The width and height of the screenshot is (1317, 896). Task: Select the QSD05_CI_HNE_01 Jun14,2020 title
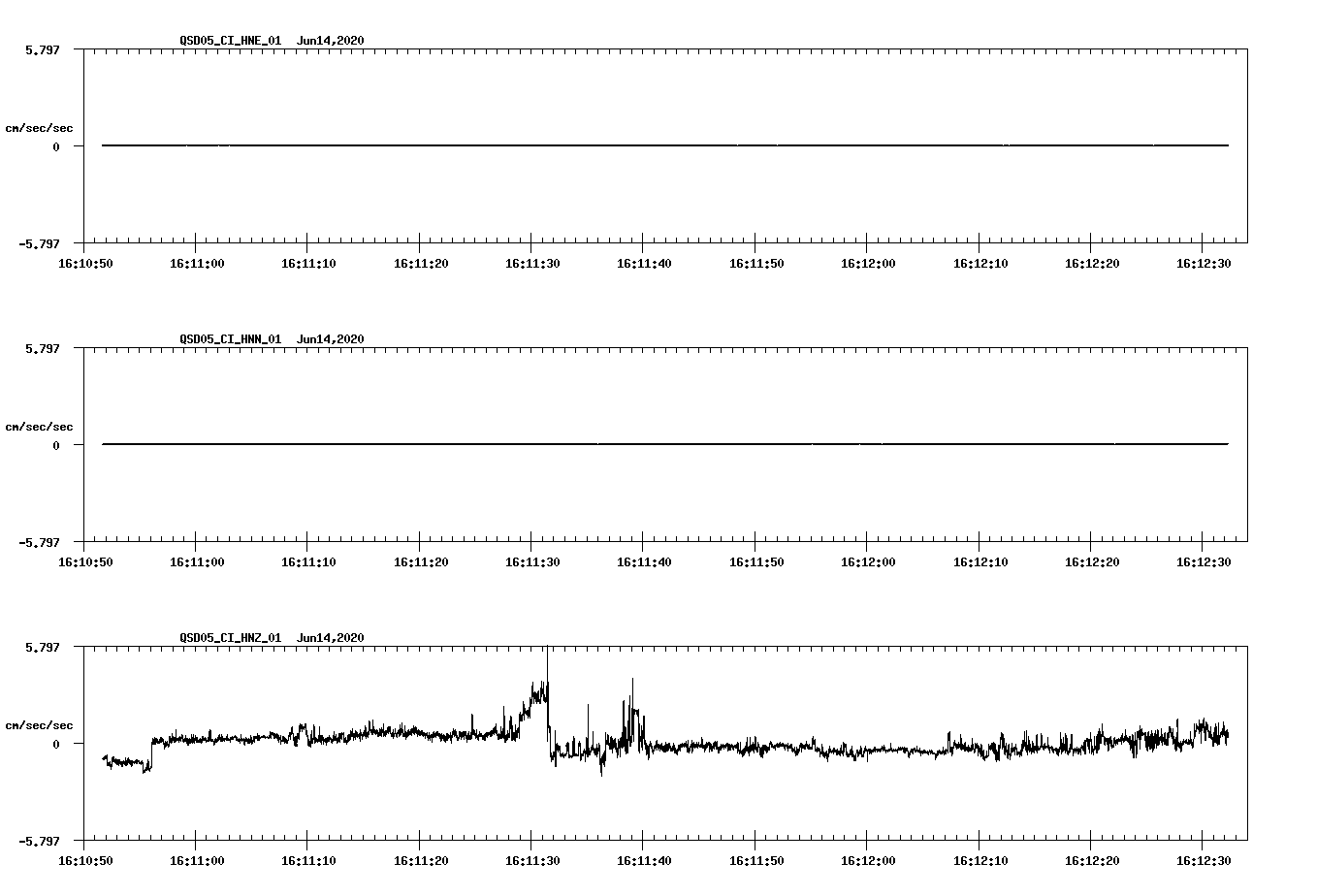click(x=272, y=40)
